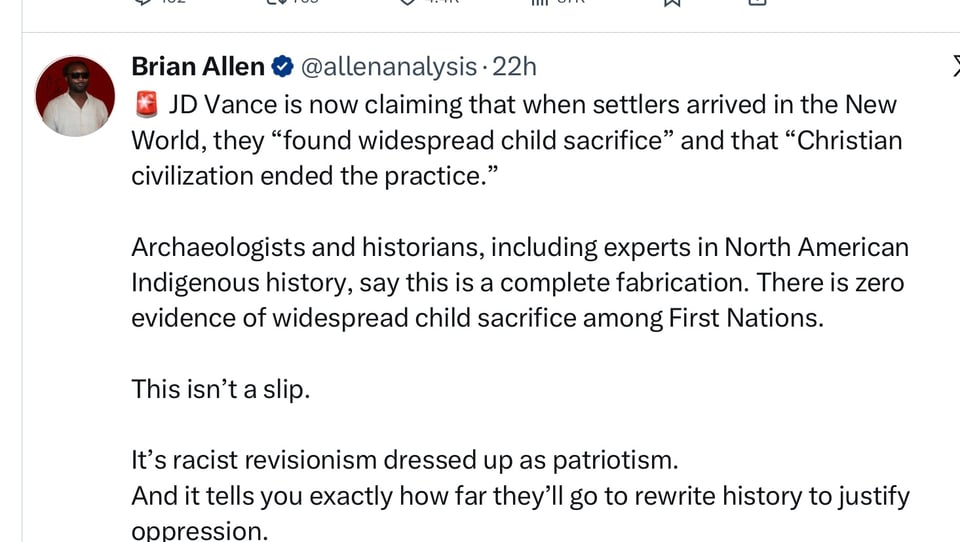Click the repost icon on the post above
960x542 pixels.
(277, 3)
